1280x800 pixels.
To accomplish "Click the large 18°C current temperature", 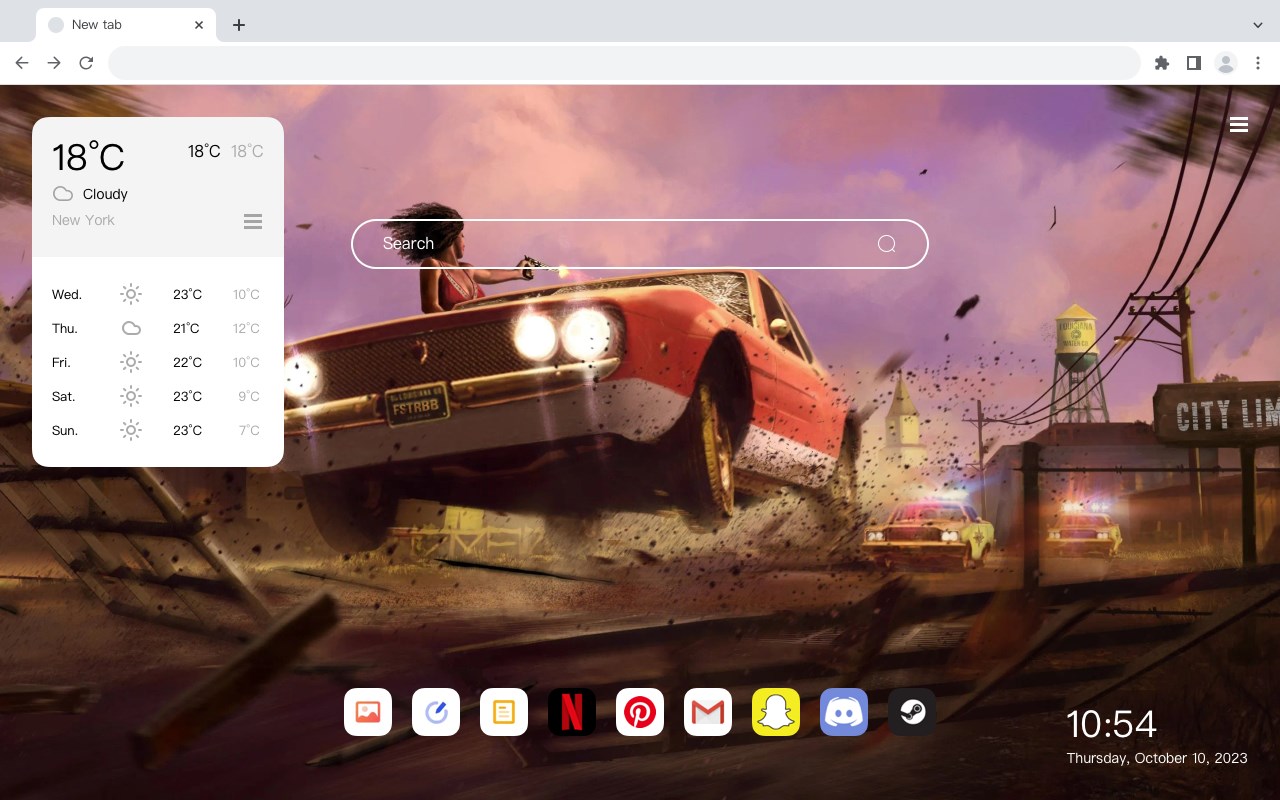I will pyautogui.click(x=88, y=157).
